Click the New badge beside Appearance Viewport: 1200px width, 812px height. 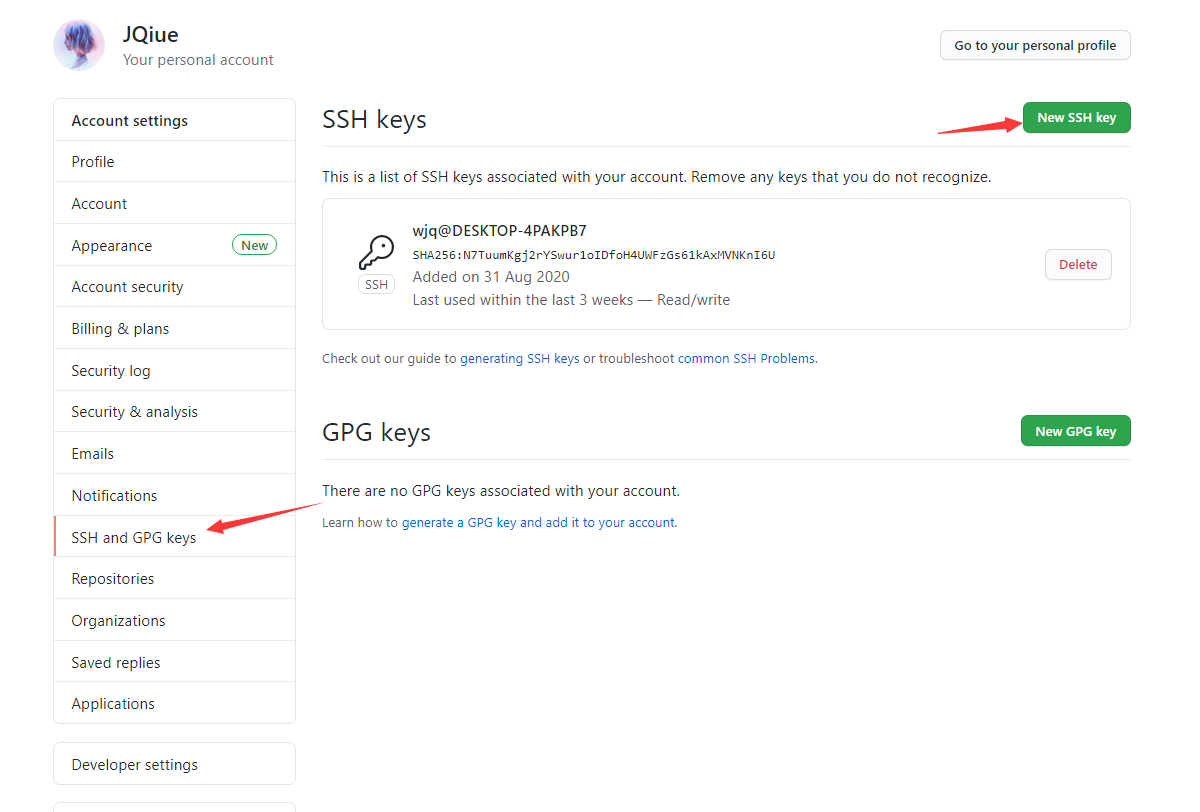click(x=254, y=245)
